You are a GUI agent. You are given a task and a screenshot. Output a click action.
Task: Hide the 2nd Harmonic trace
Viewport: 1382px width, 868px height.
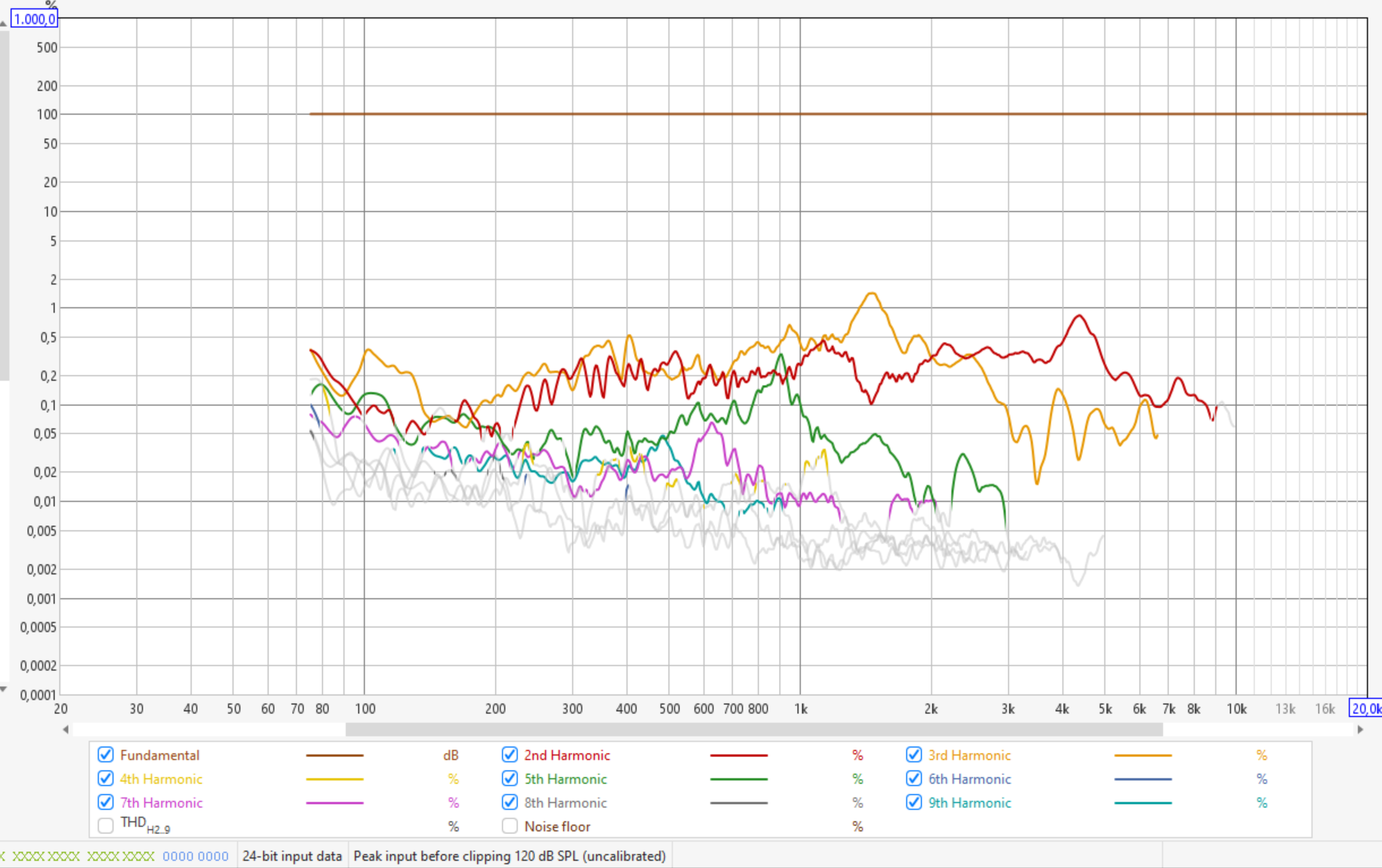[509, 755]
